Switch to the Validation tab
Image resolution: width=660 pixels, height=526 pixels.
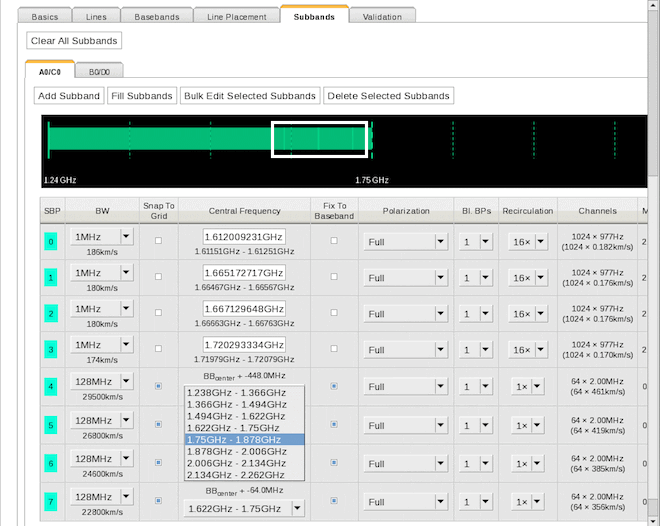[x=382, y=17]
